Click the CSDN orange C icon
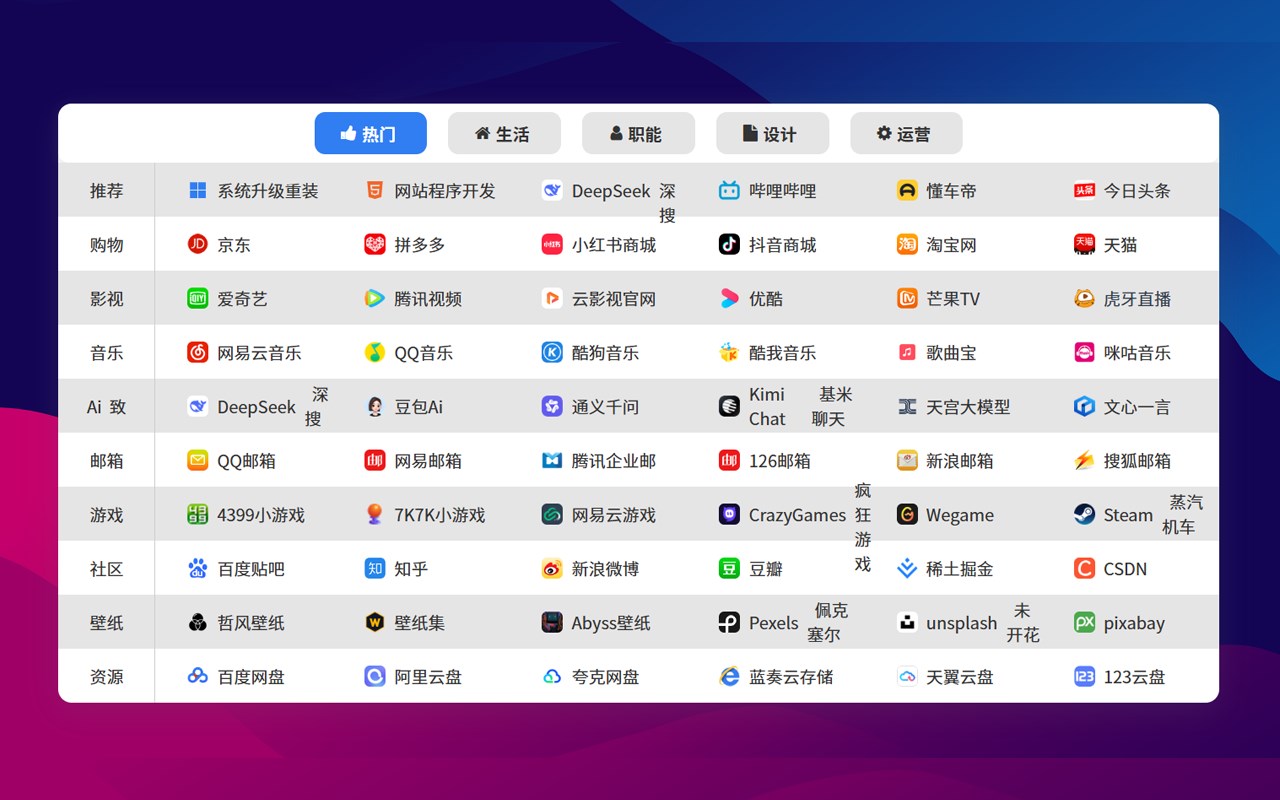The image size is (1280, 800). (1084, 568)
